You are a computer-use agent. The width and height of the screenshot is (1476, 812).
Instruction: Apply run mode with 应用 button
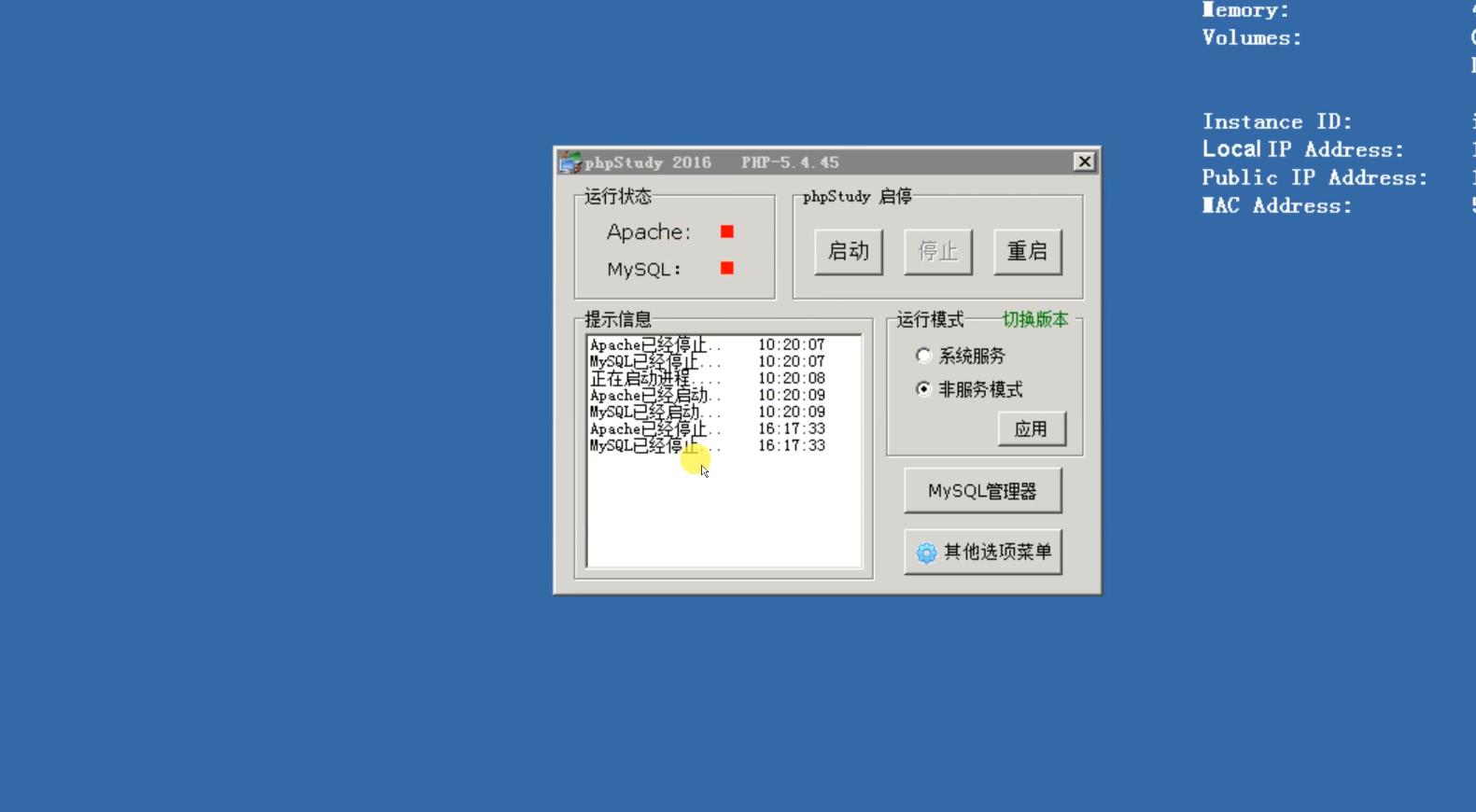[1032, 429]
